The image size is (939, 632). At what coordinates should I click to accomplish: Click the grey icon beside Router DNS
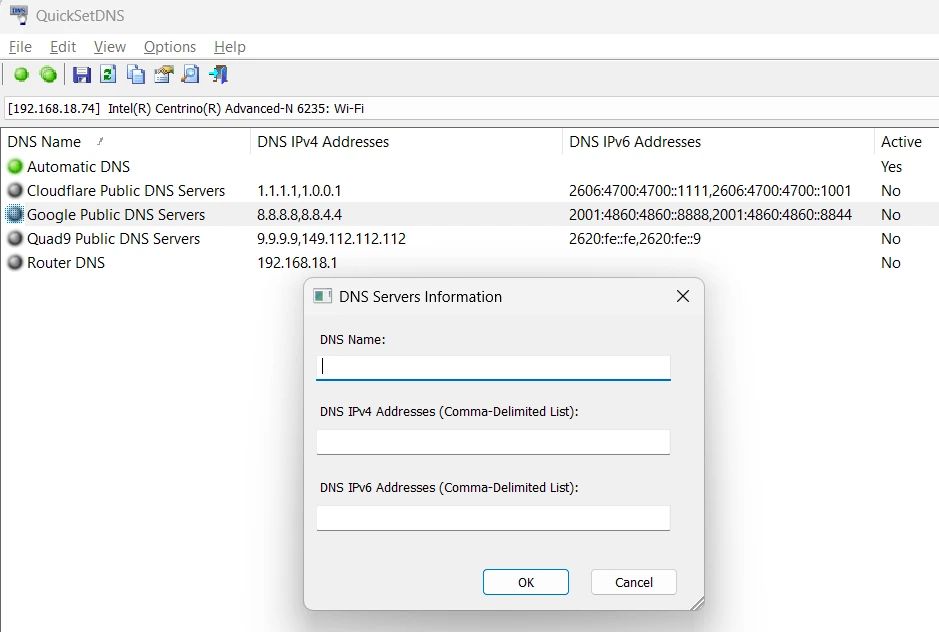pyautogui.click(x=15, y=262)
